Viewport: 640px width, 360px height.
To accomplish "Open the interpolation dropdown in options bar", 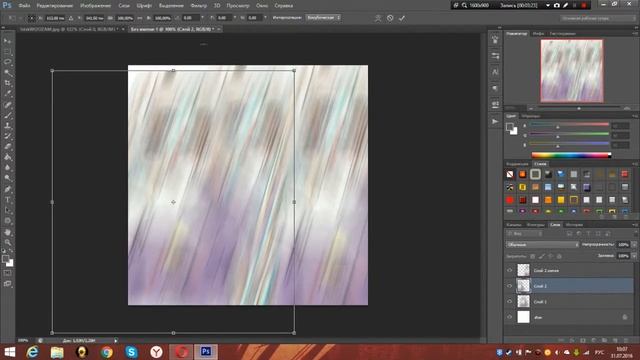I will click(323, 18).
